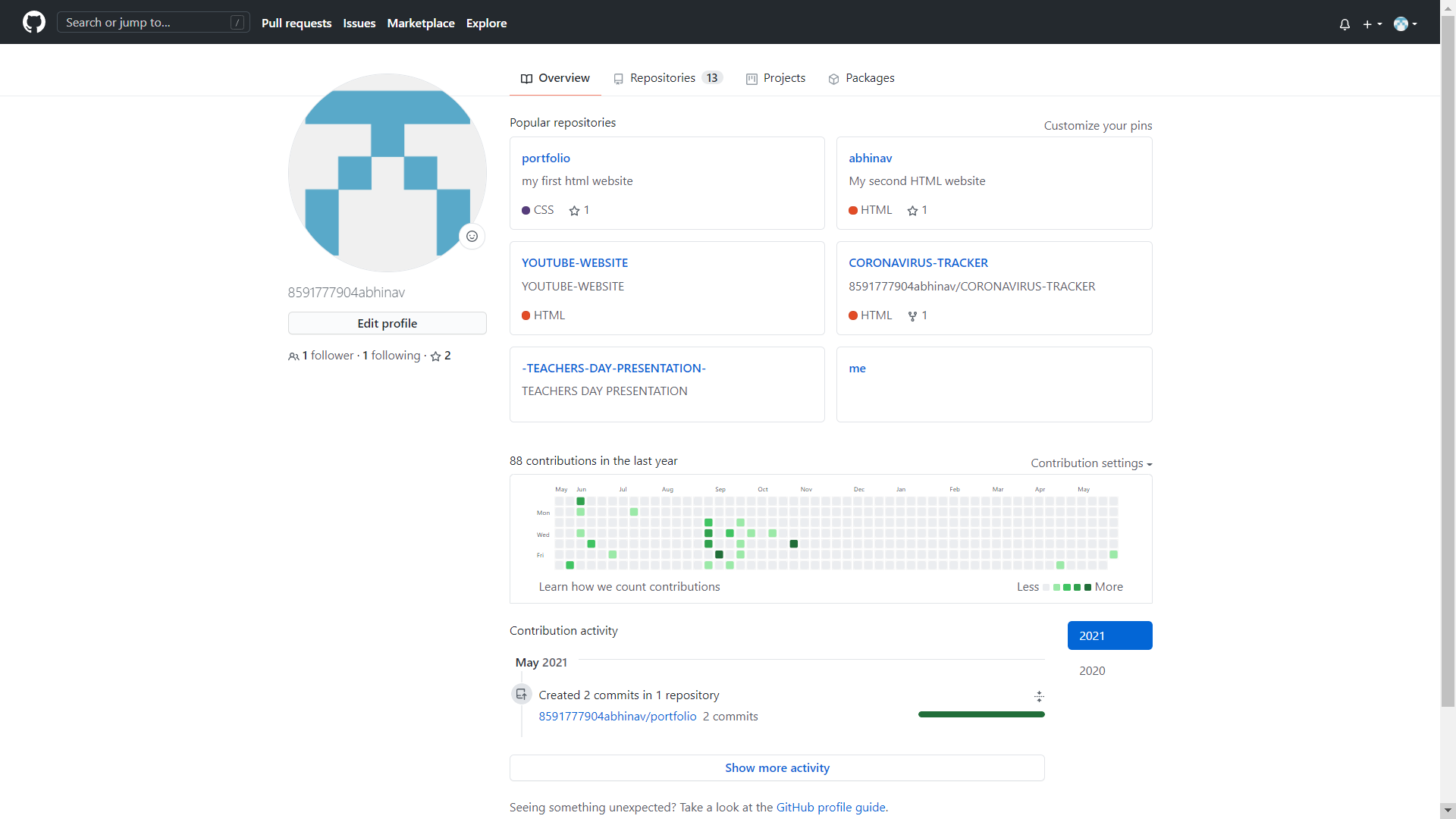Click the set status smiley icon
The image size is (1456, 819).
point(472,237)
